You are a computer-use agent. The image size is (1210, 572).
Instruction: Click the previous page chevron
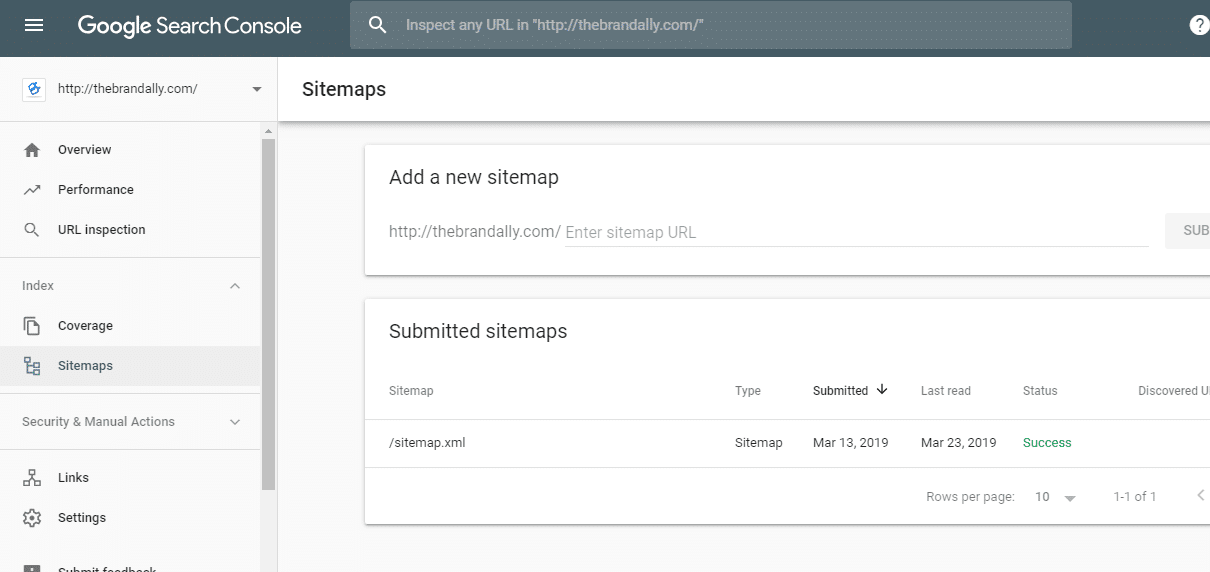pyautogui.click(x=1201, y=496)
